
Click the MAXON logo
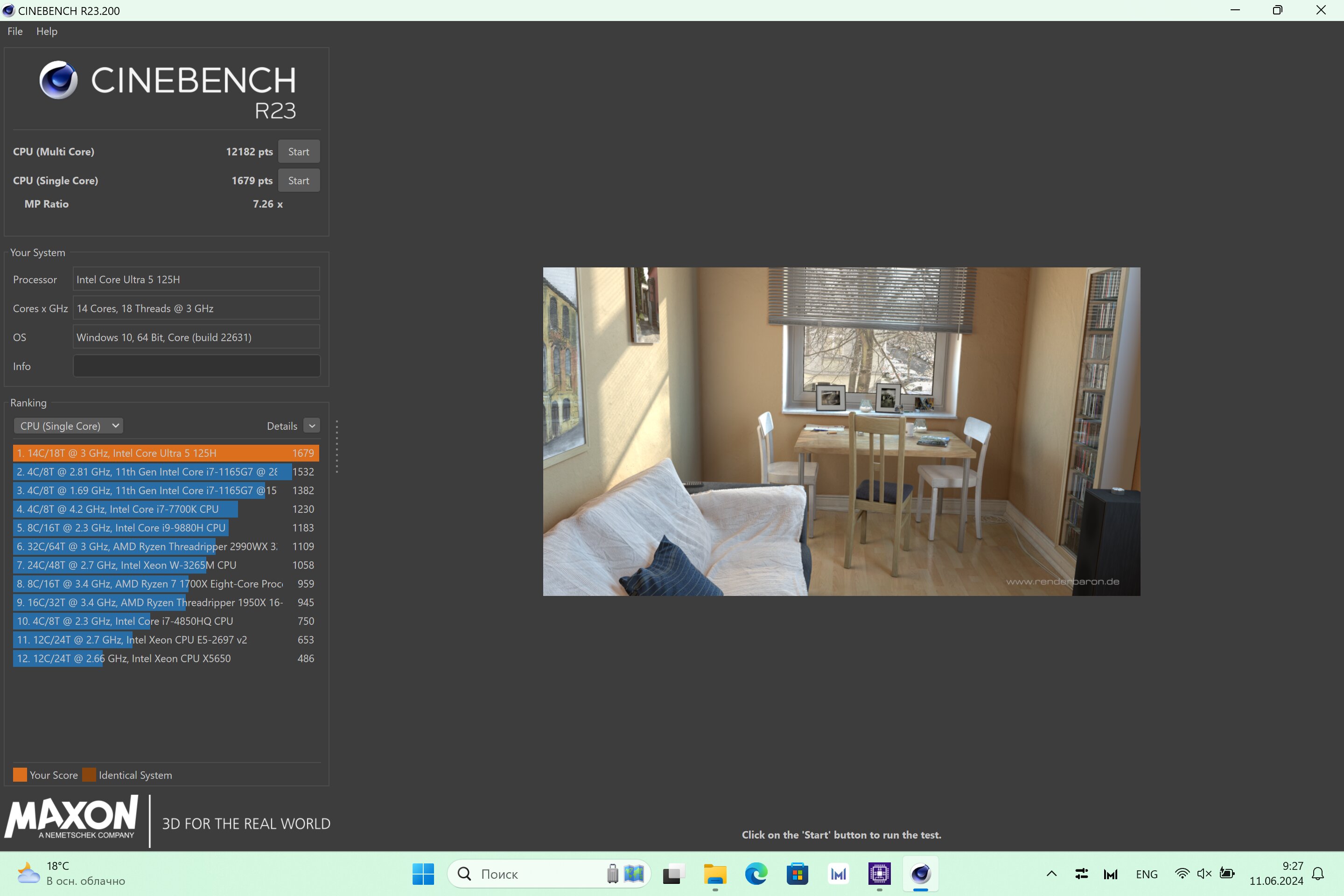pyautogui.click(x=71, y=817)
